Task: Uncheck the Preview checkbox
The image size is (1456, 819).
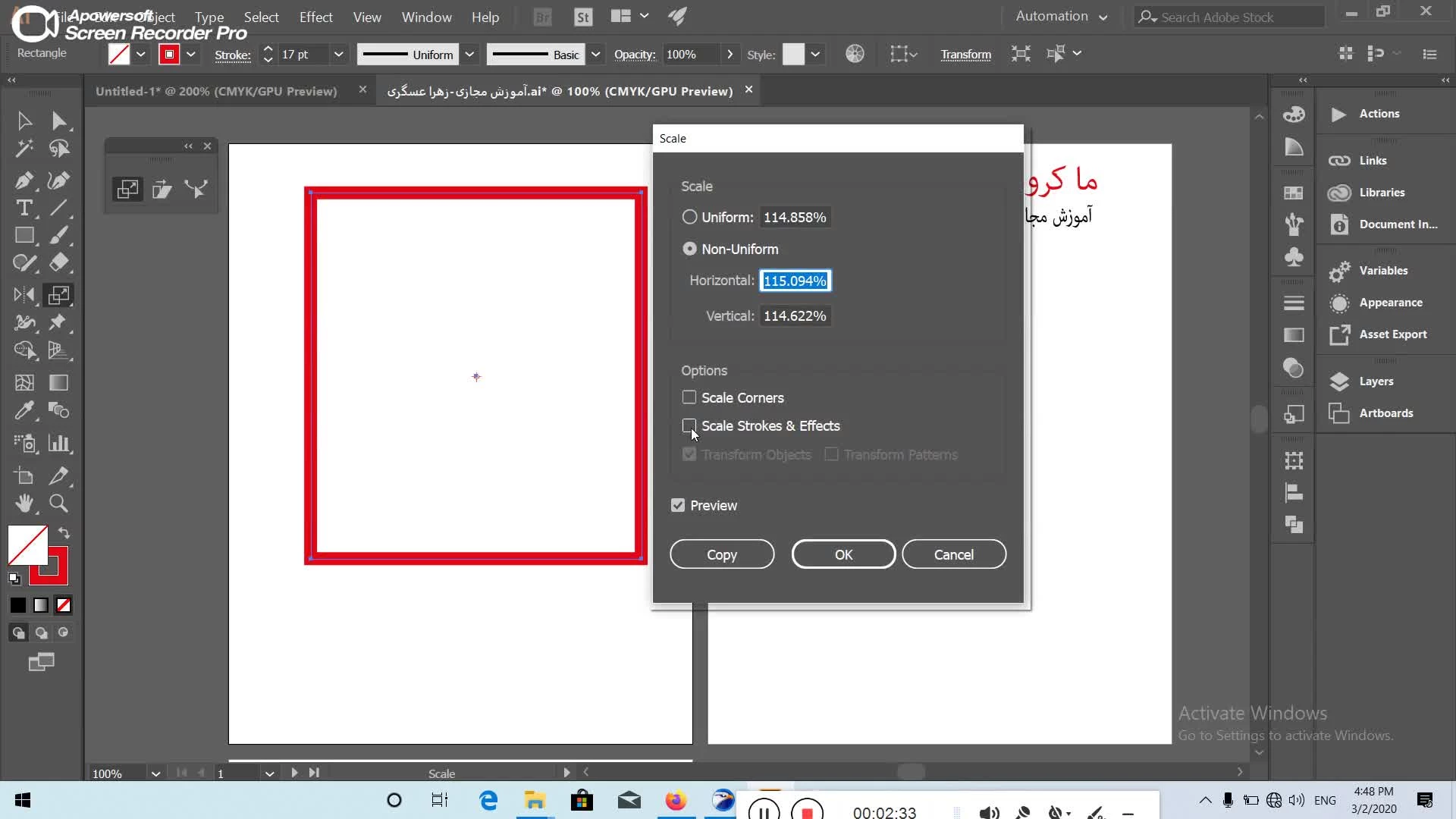Action: click(x=678, y=506)
